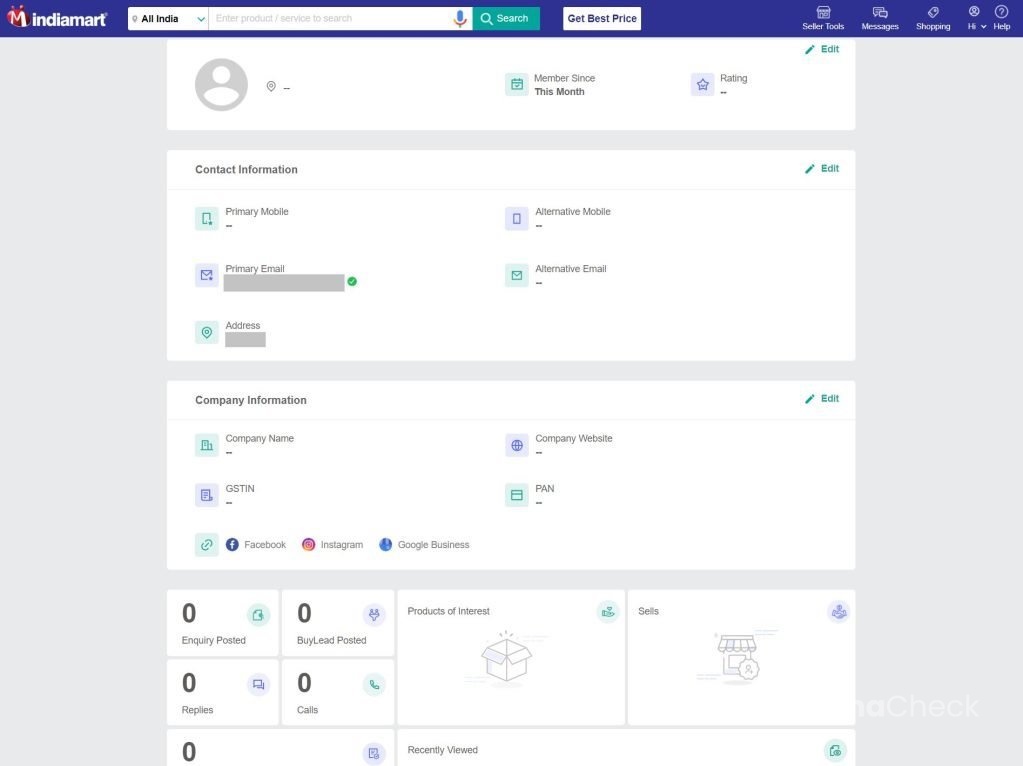Open the Facebook link
The width and height of the screenshot is (1023, 766).
click(256, 544)
